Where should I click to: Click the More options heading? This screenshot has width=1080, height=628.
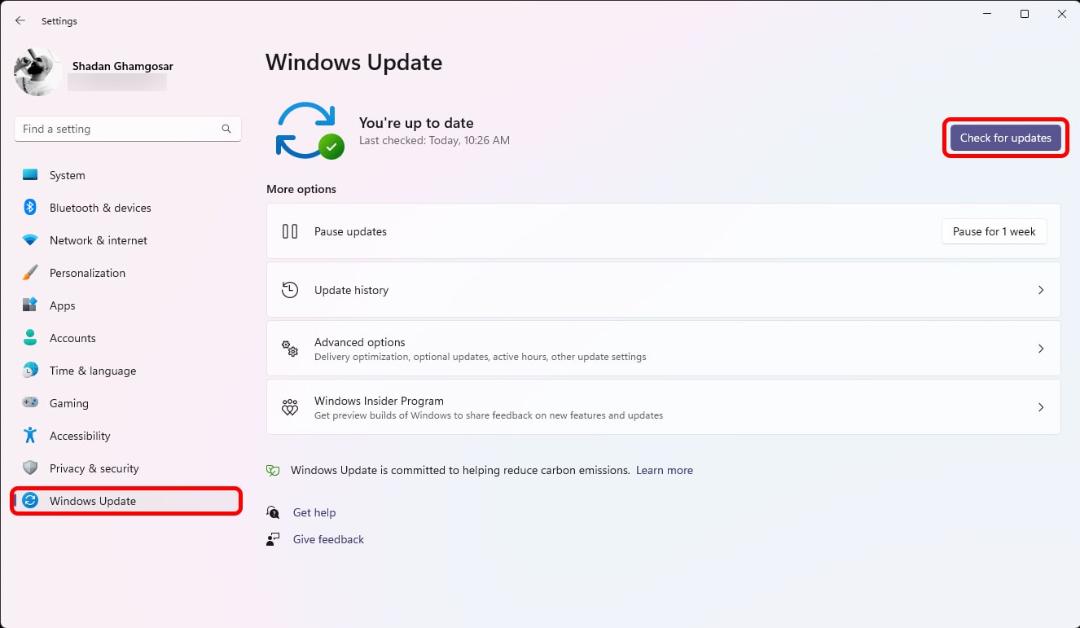pyautogui.click(x=301, y=189)
